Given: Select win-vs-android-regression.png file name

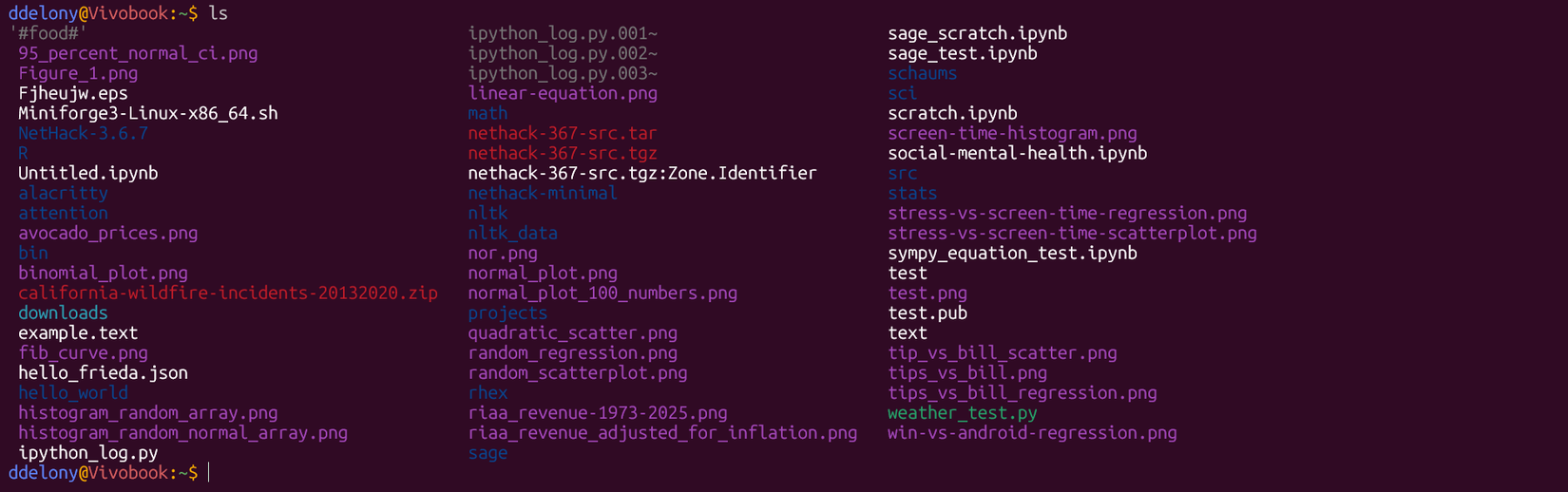Looking at the screenshot, I should (1033, 432).
